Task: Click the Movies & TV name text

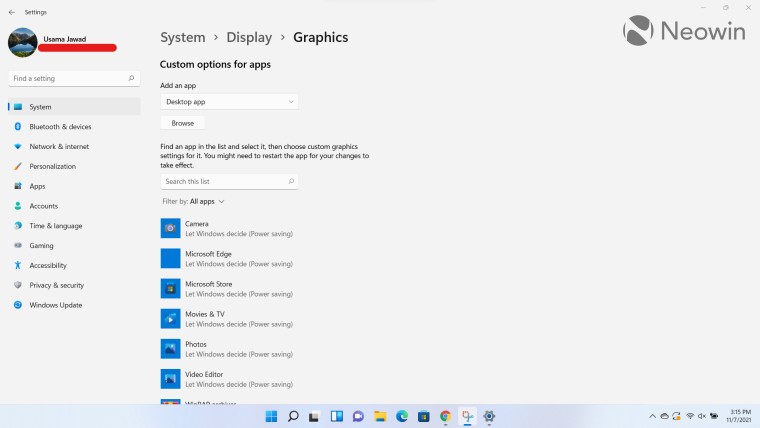Action: click(x=205, y=314)
